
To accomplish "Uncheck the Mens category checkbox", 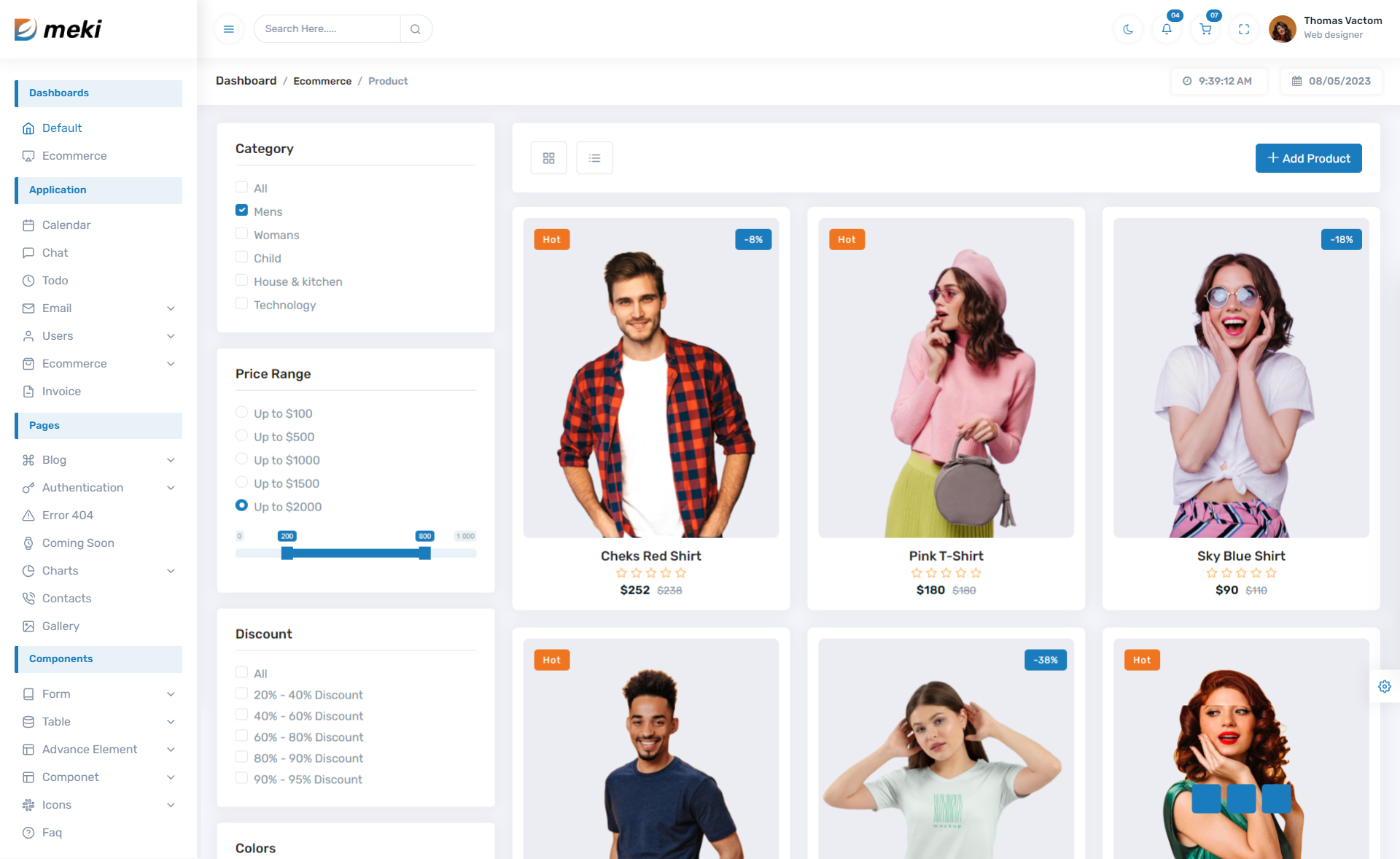I will [241, 211].
